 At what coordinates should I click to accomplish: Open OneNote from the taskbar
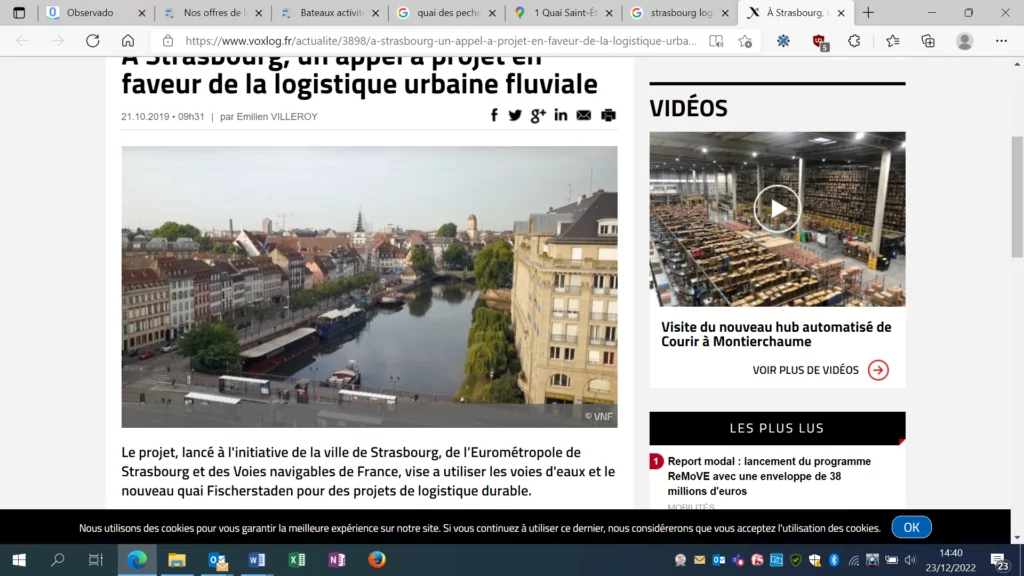tap(337, 560)
